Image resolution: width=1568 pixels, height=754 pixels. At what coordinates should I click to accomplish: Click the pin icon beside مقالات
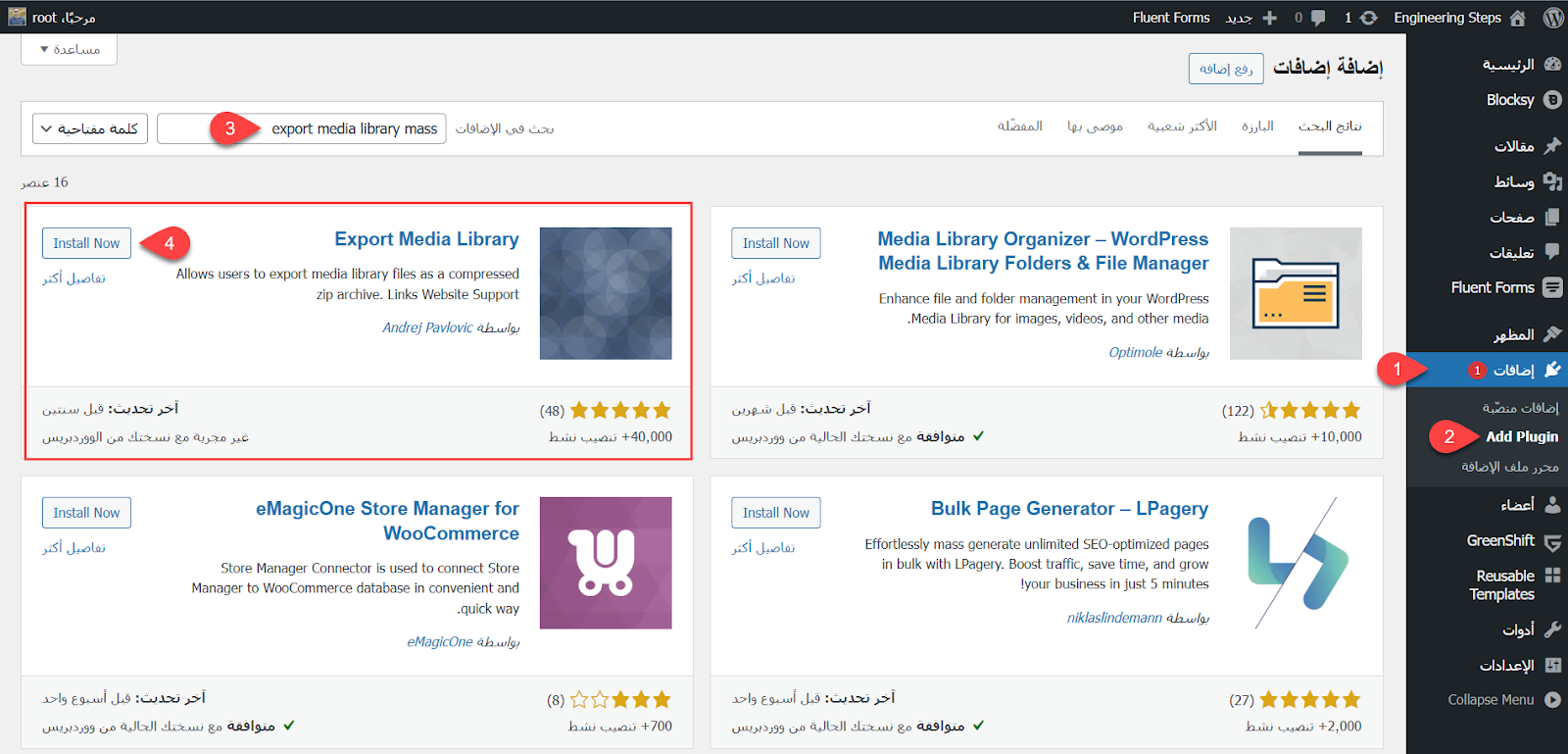pyautogui.click(x=1552, y=146)
